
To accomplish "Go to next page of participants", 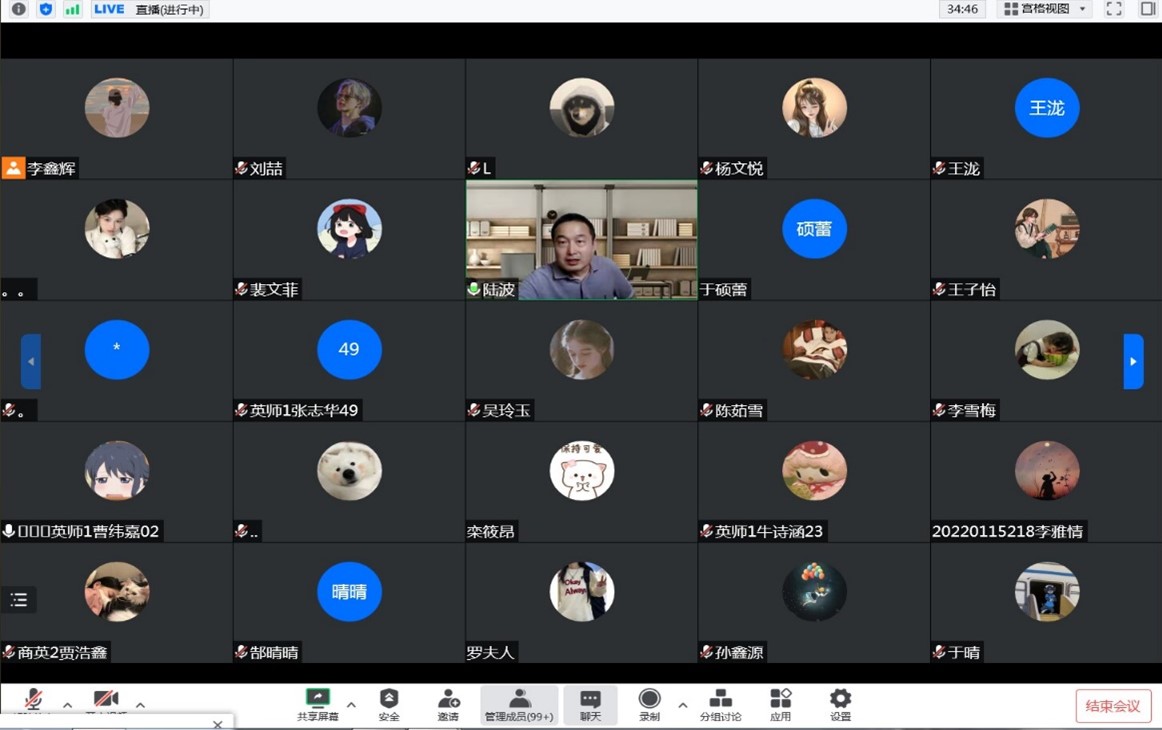I will click(1133, 361).
